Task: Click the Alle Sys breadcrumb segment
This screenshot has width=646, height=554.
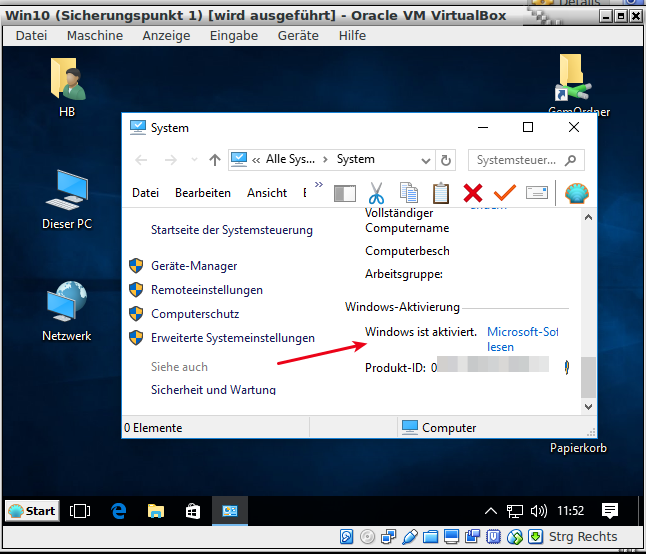Action: 290,159
